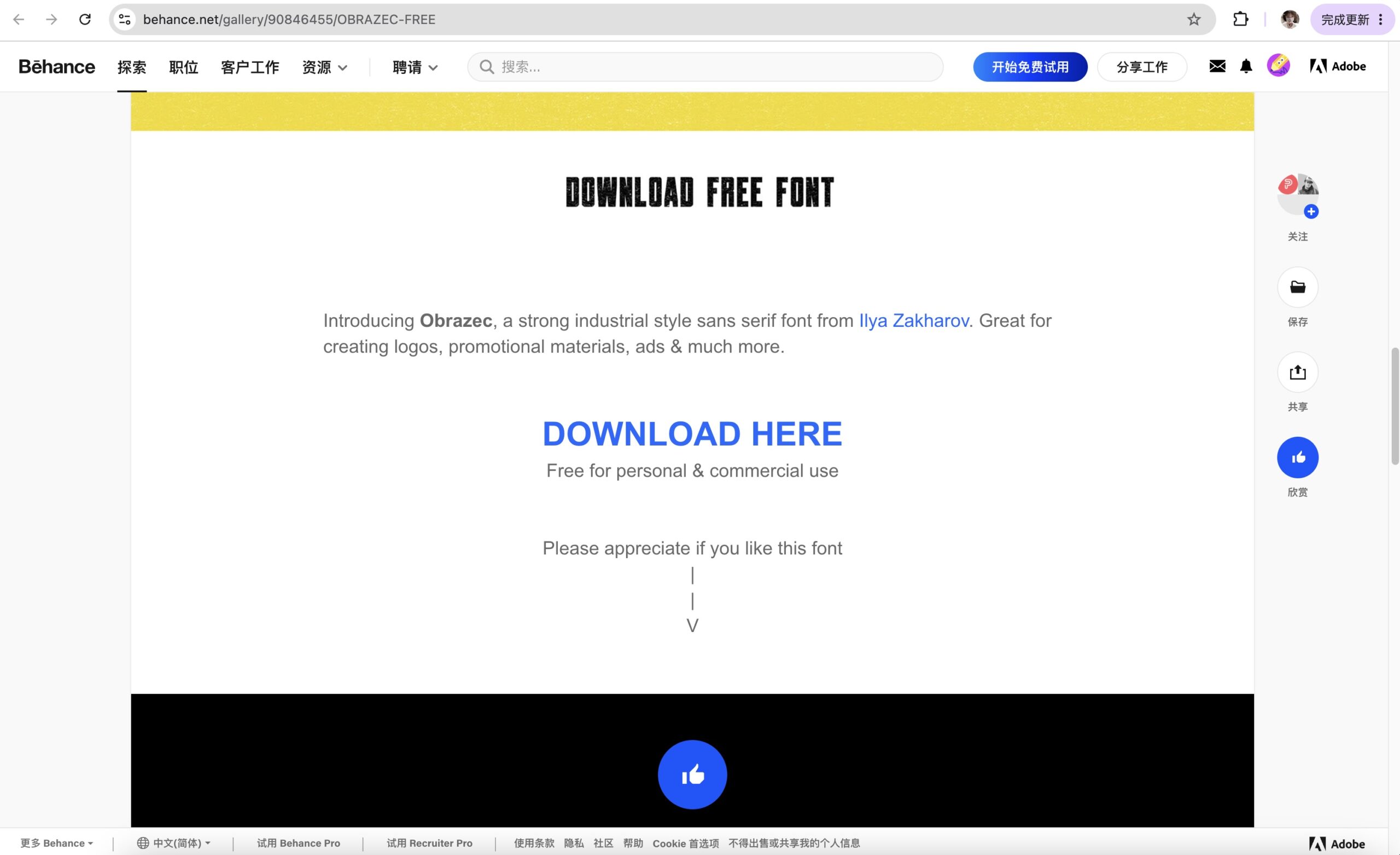Open 不得出售或共享我的个人信息 link
Viewport: 1400px width, 855px height.
point(794,843)
